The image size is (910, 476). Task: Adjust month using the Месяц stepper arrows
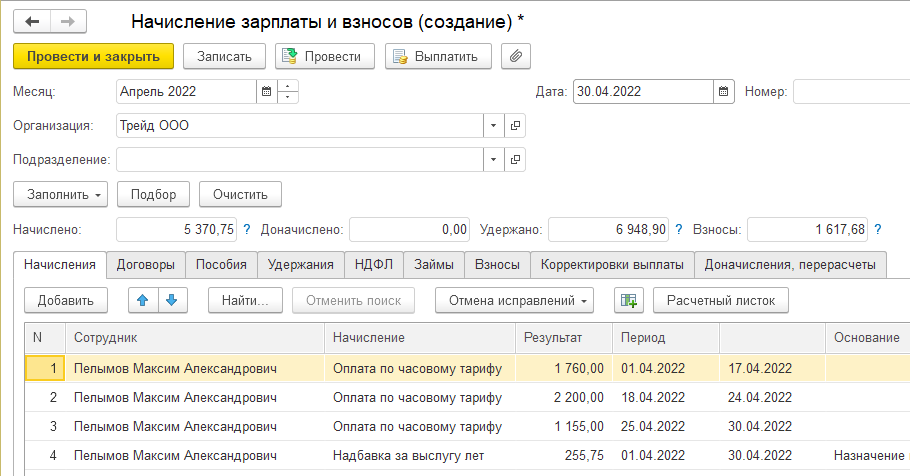click(x=289, y=91)
